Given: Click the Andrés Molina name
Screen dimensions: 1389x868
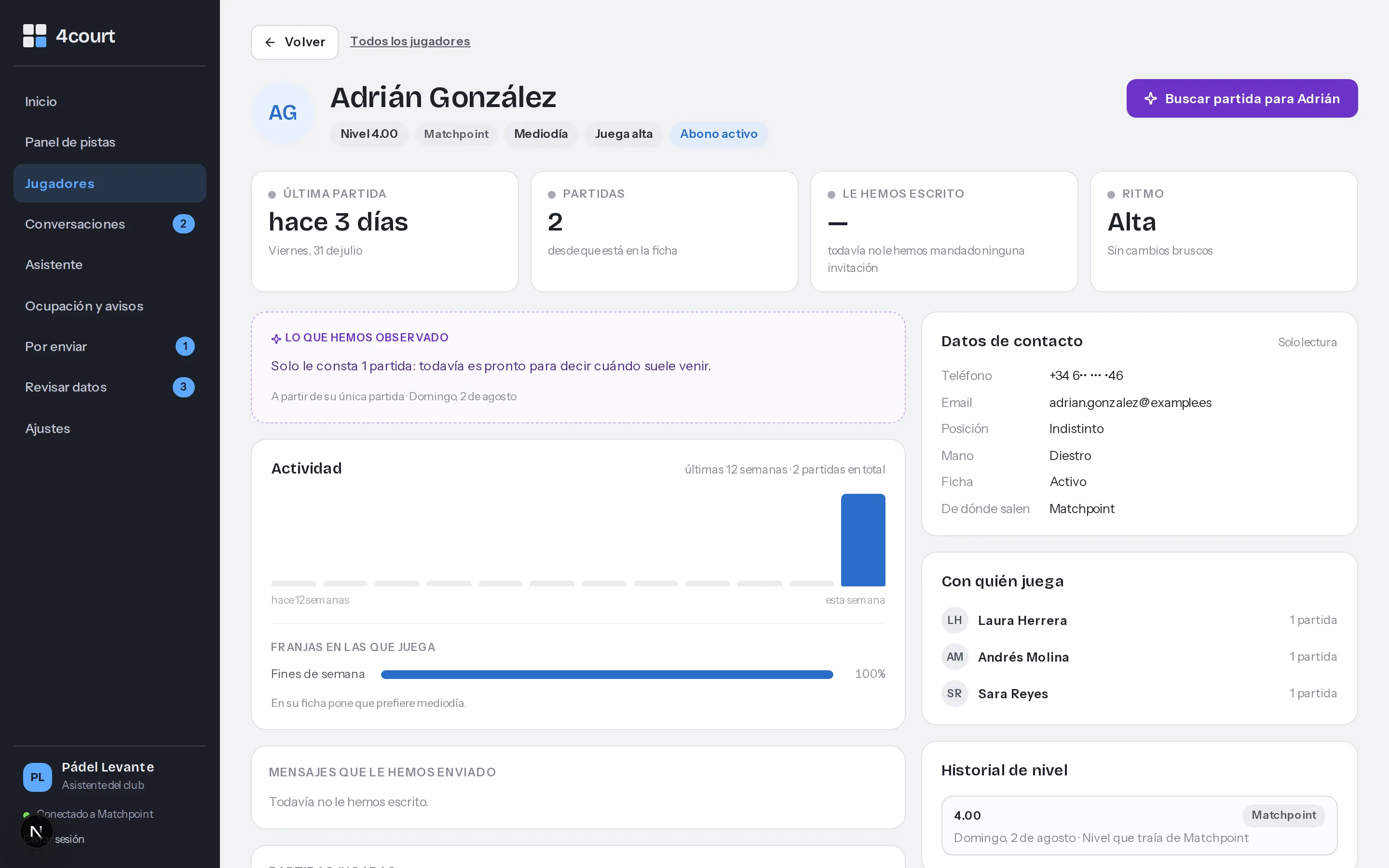Looking at the screenshot, I should (x=1023, y=657).
